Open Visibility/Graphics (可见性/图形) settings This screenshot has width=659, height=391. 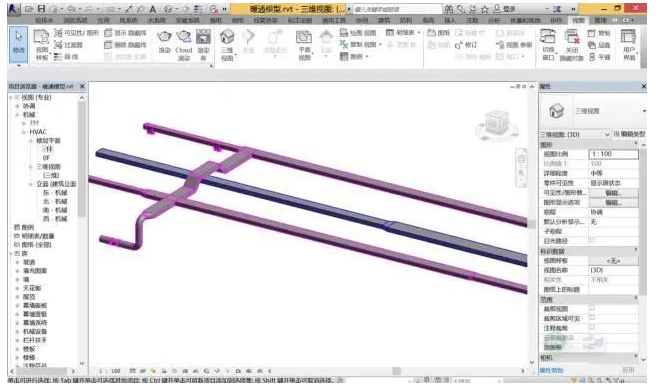pyautogui.click(x=76, y=33)
